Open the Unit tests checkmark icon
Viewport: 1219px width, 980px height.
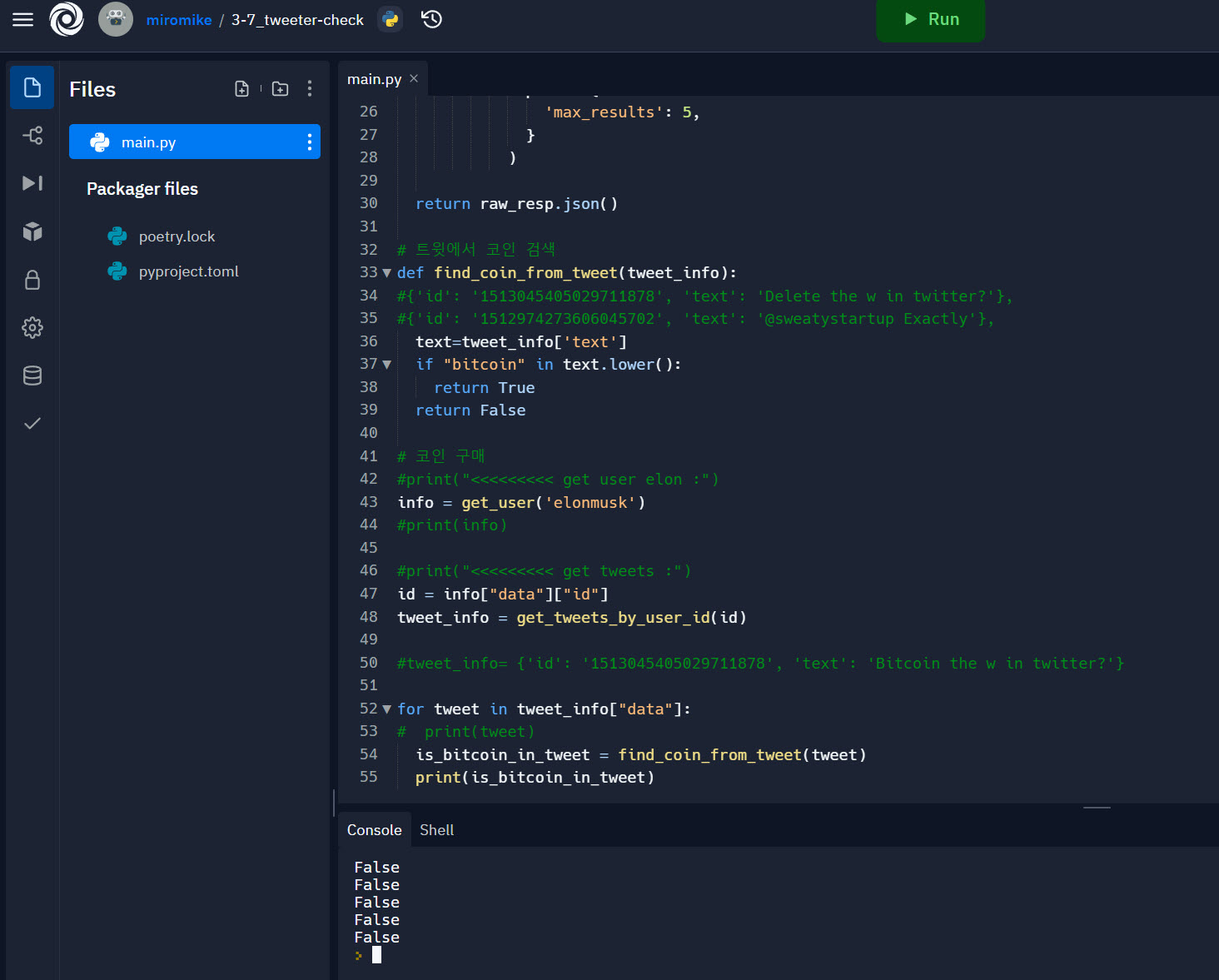coord(32,424)
